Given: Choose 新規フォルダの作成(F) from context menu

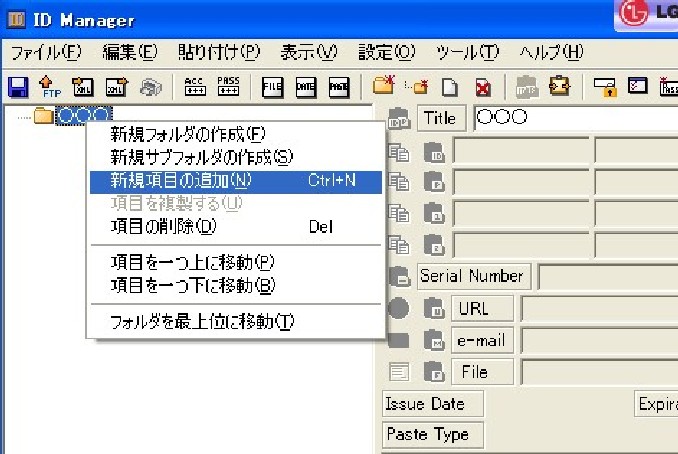Looking at the screenshot, I should click(236, 134).
